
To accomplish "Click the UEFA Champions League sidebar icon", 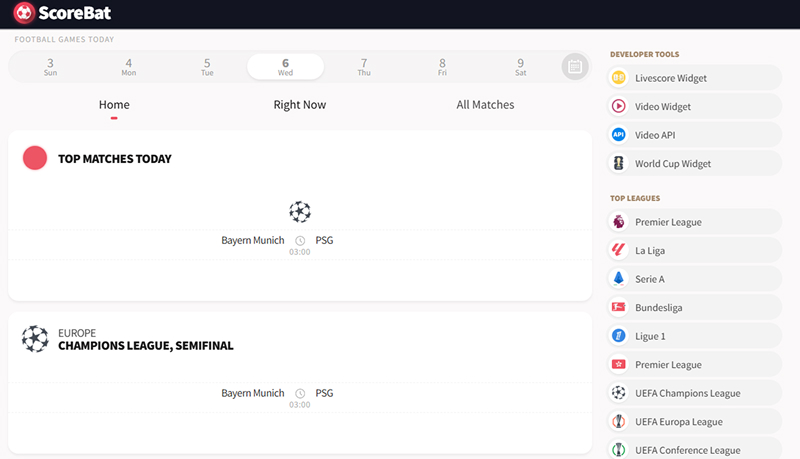I will click(618, 393).
